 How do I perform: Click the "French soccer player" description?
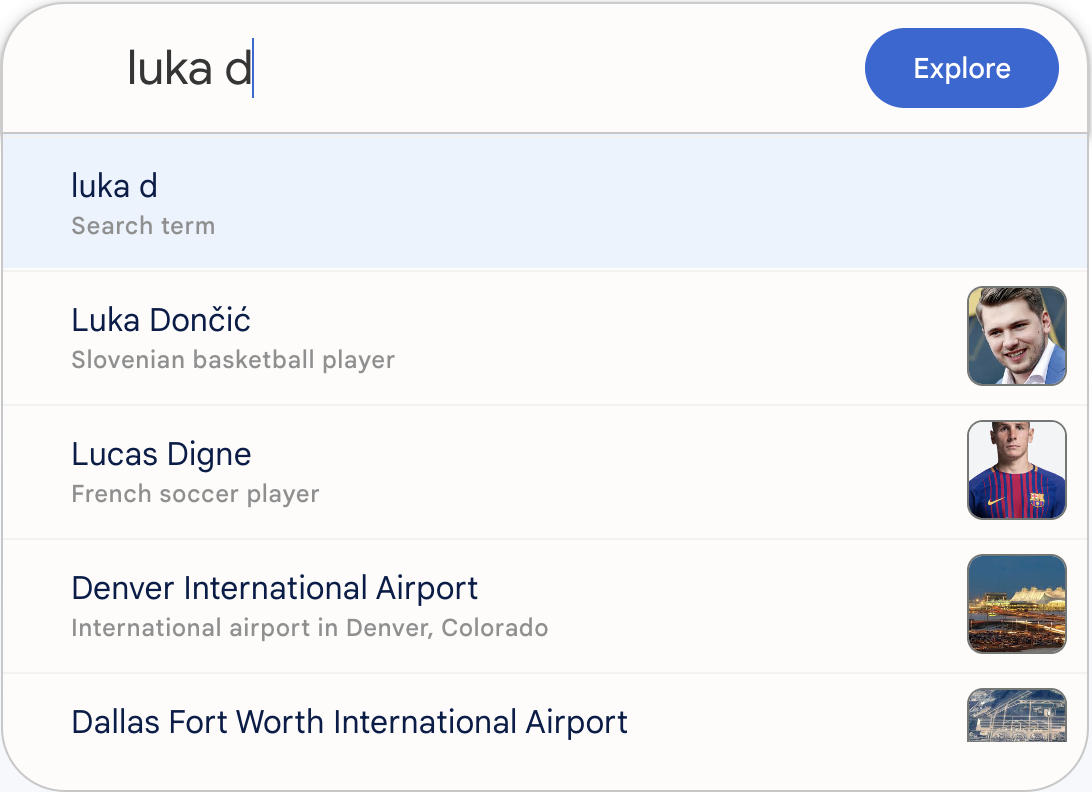(195, 494)
